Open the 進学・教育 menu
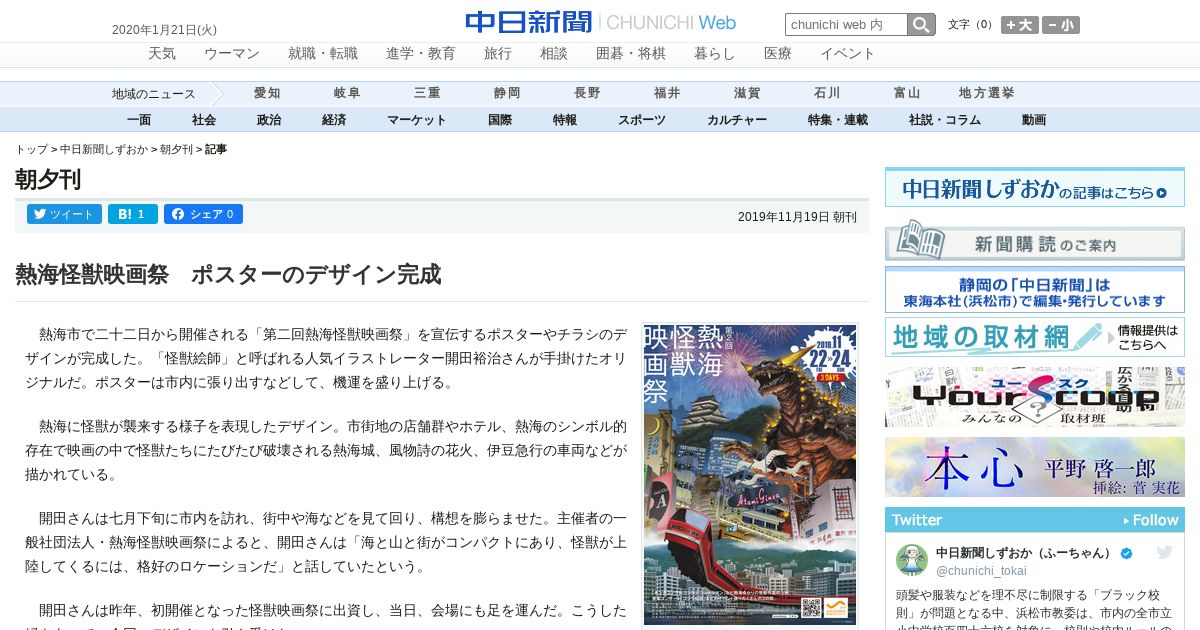The width and height of the screenshot is (1200, 630). click(x=421, y=53)
